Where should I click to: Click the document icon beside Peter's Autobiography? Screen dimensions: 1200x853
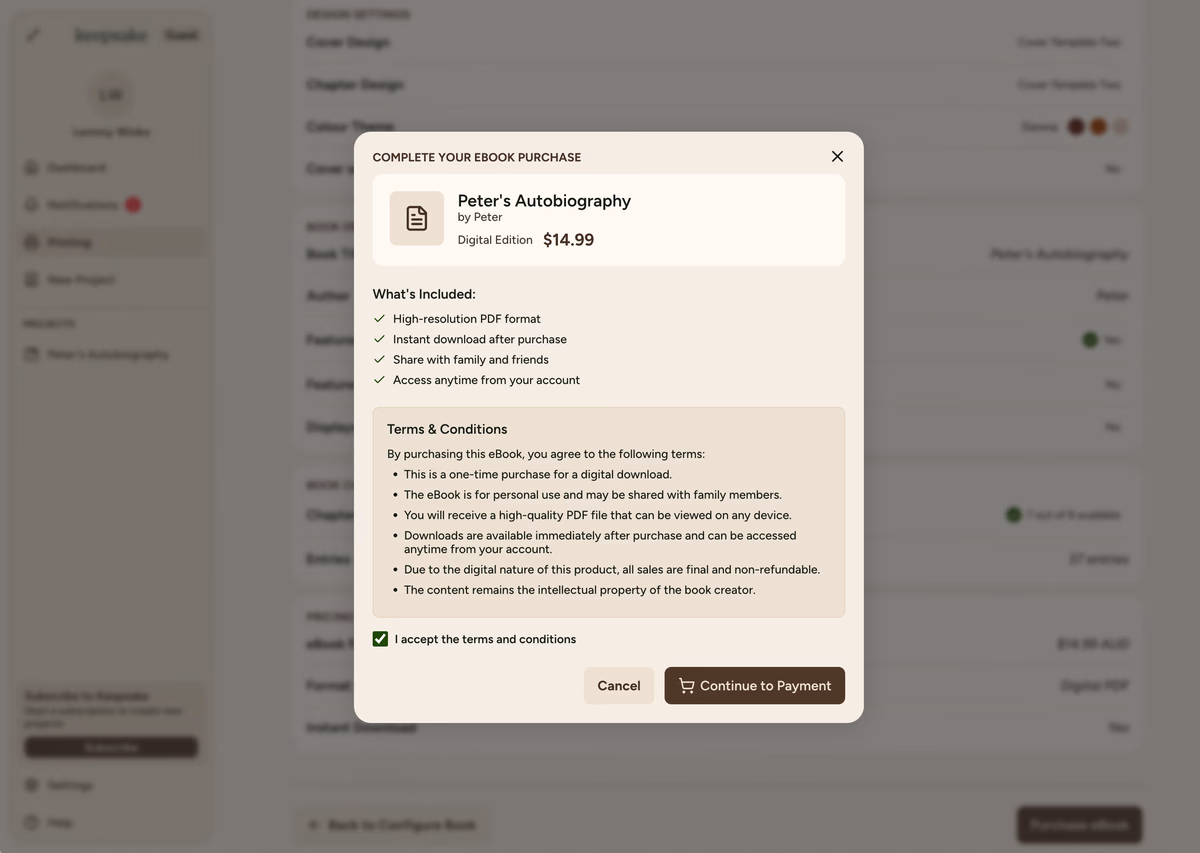coord(416,218)
